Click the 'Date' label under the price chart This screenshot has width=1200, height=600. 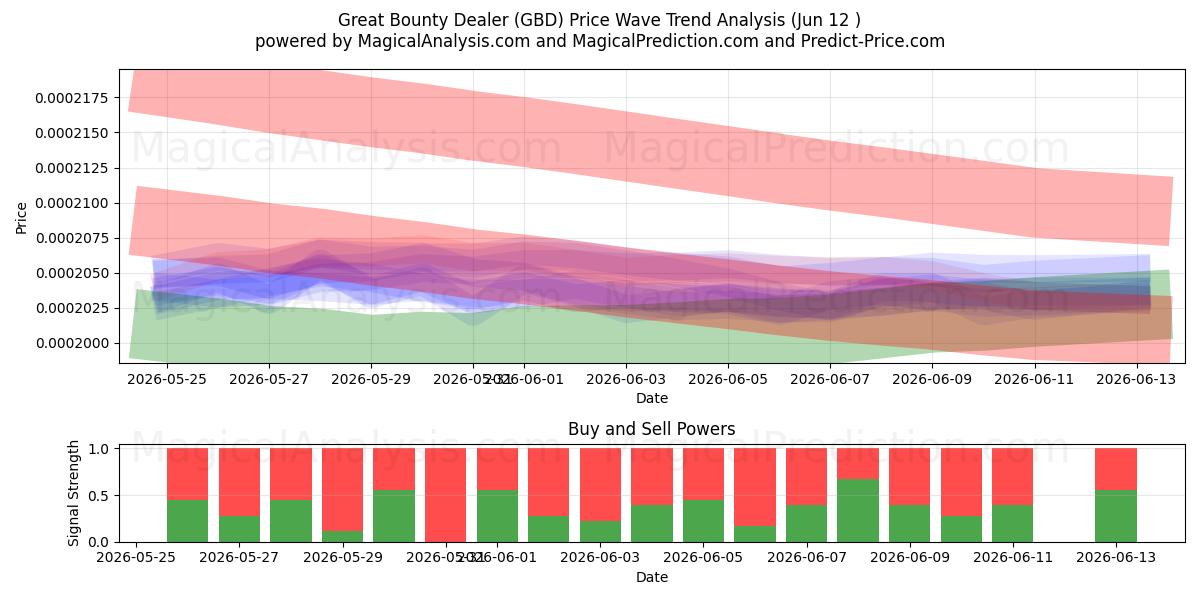pyautogui.click(x=652, y=398)
